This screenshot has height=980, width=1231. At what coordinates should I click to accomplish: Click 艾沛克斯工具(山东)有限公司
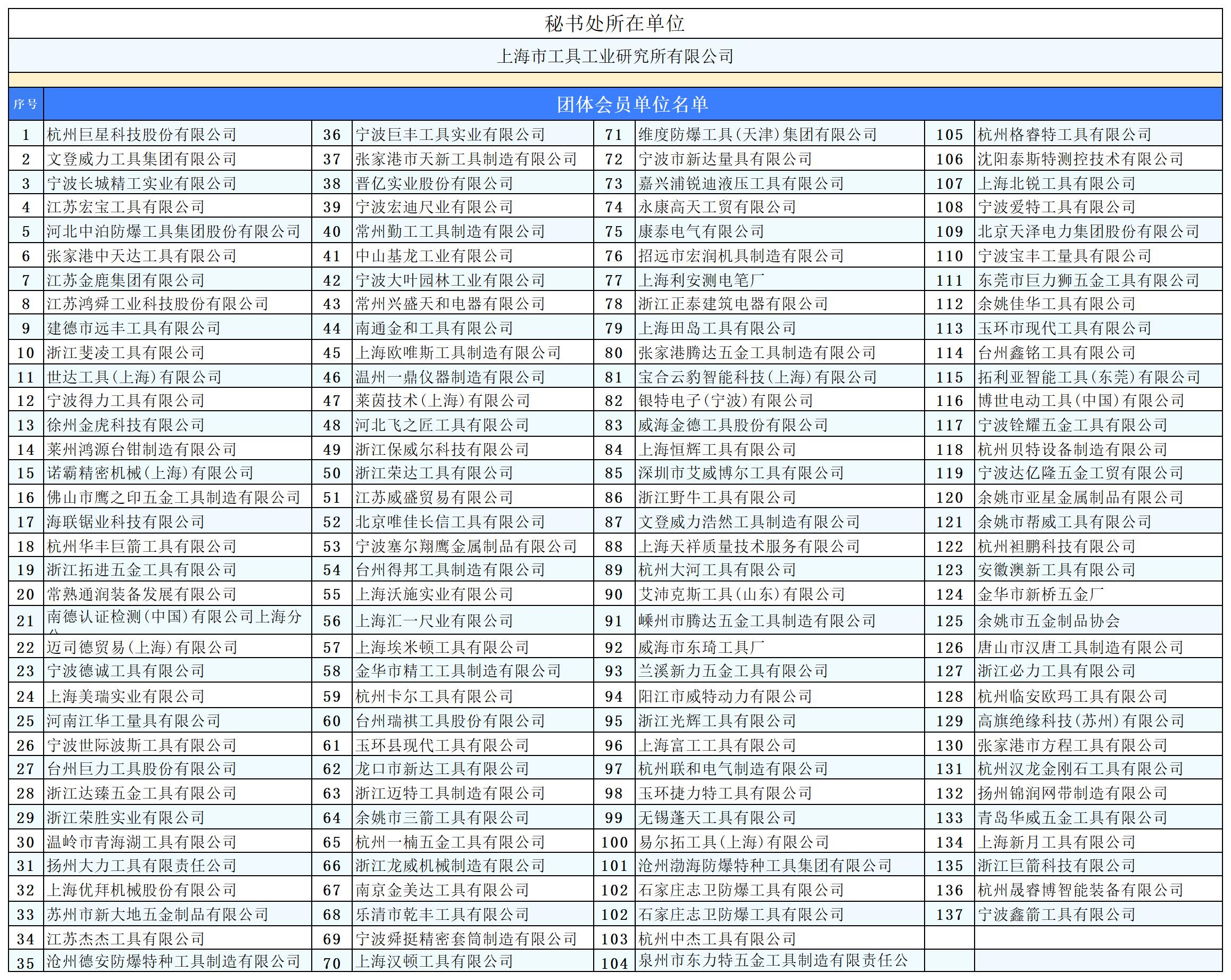click(742, 594)
